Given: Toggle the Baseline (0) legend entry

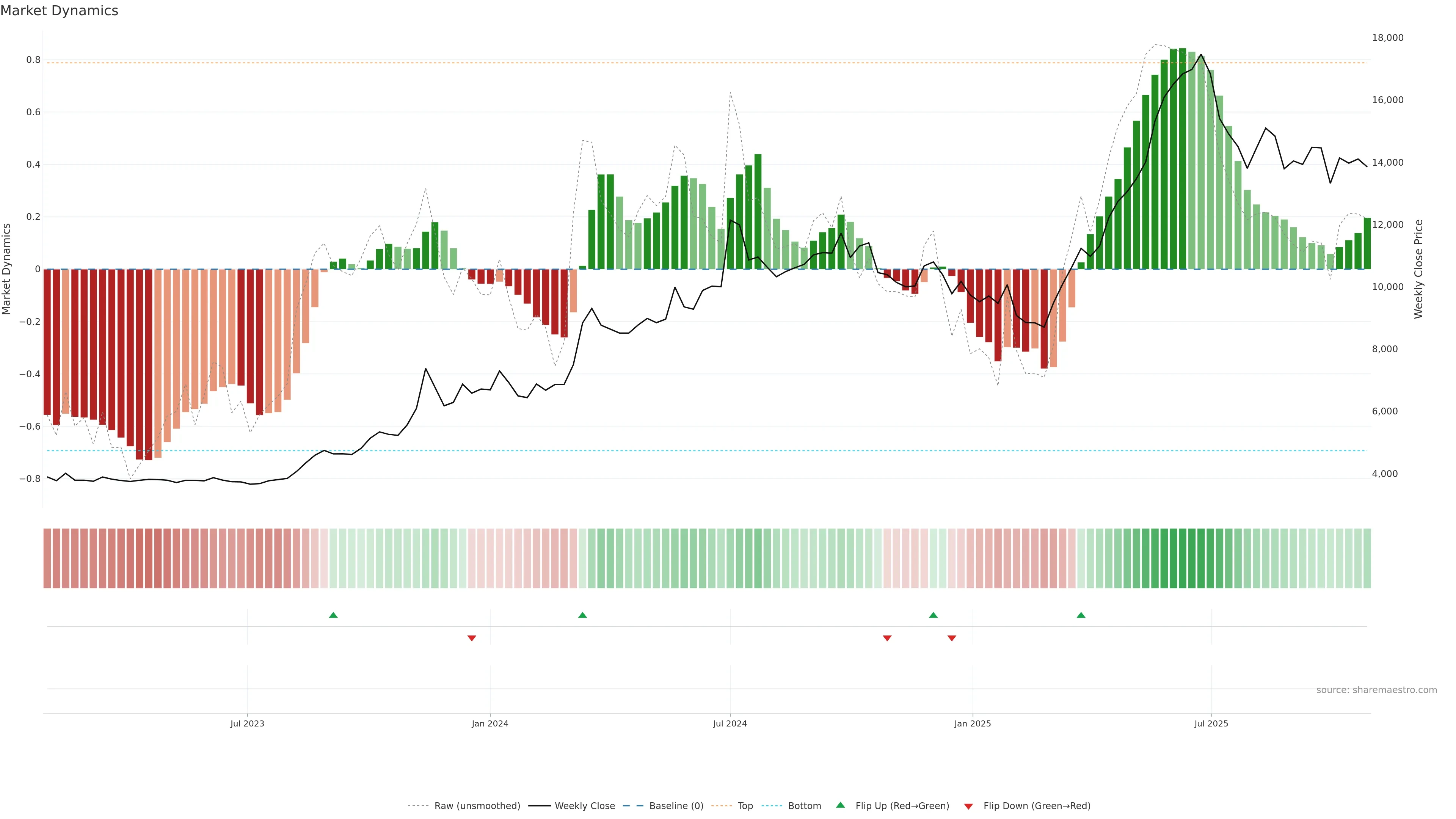Looking at the screenshot, I should (x=676, y=806).
